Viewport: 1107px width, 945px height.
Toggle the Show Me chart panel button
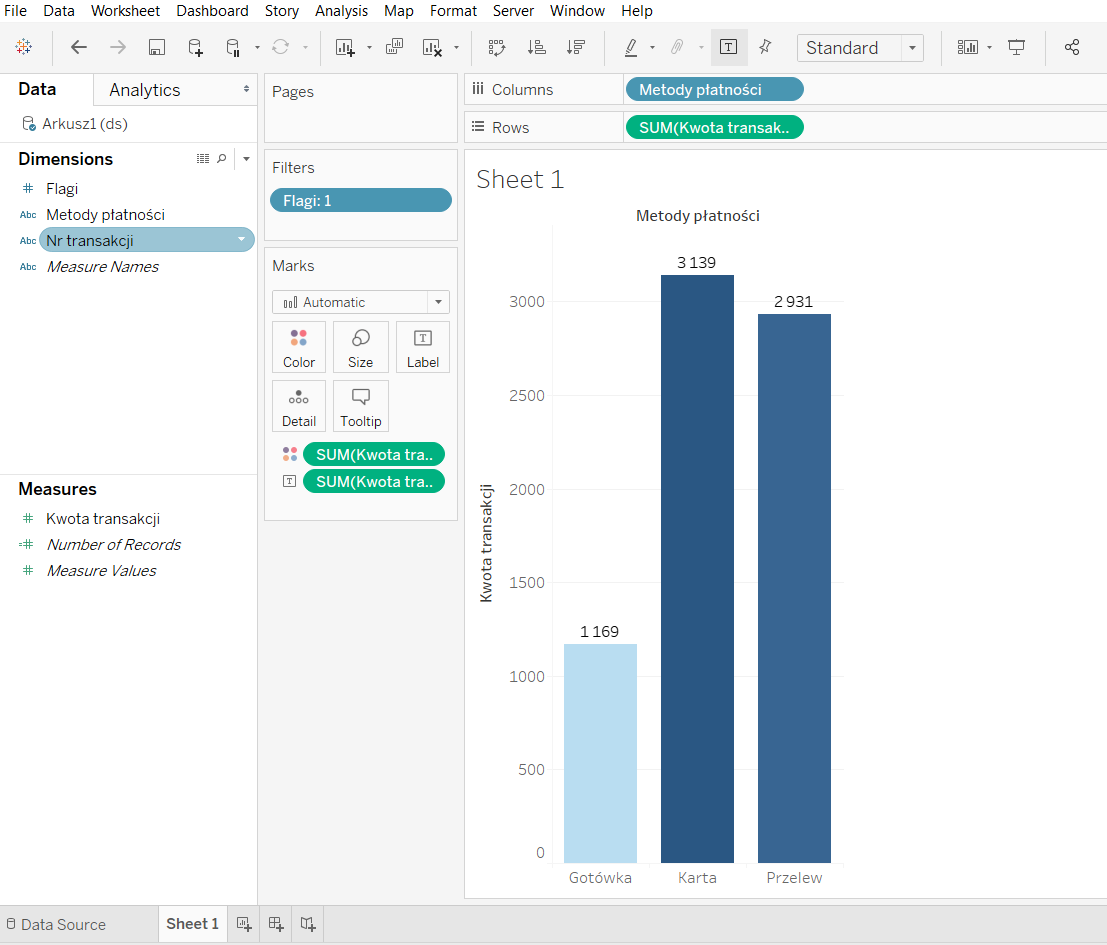pos(967,47)
